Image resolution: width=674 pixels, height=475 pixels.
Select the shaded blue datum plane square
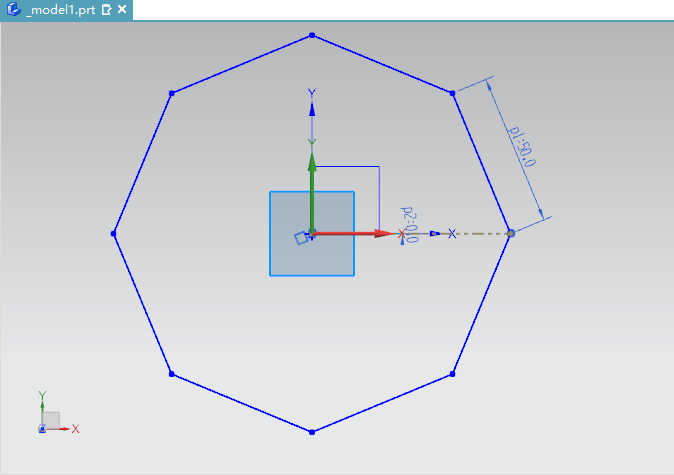tap(312, 233)
